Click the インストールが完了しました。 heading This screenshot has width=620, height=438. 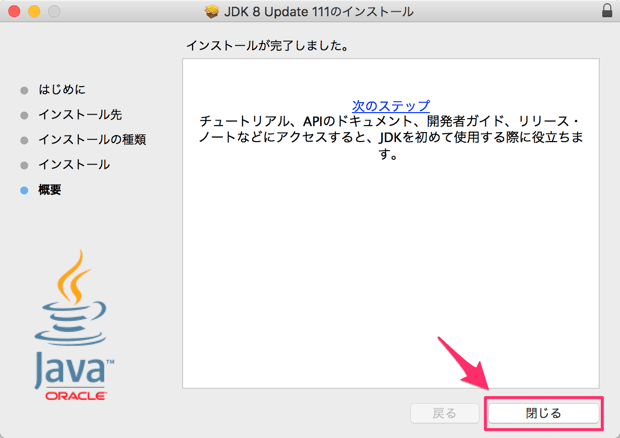268,46
